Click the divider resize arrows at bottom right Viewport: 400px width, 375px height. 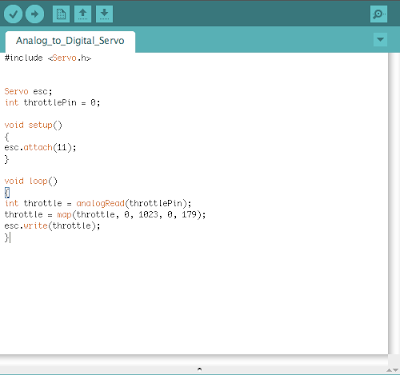pos(392,370)
